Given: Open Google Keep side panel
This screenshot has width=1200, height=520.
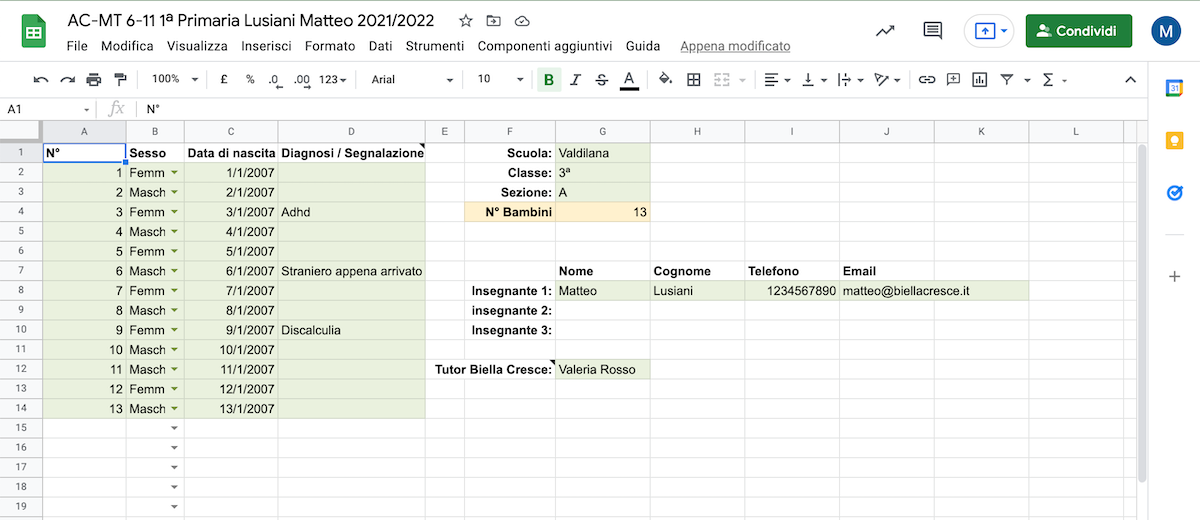Looking at the screenshot, I should 1175,141.
